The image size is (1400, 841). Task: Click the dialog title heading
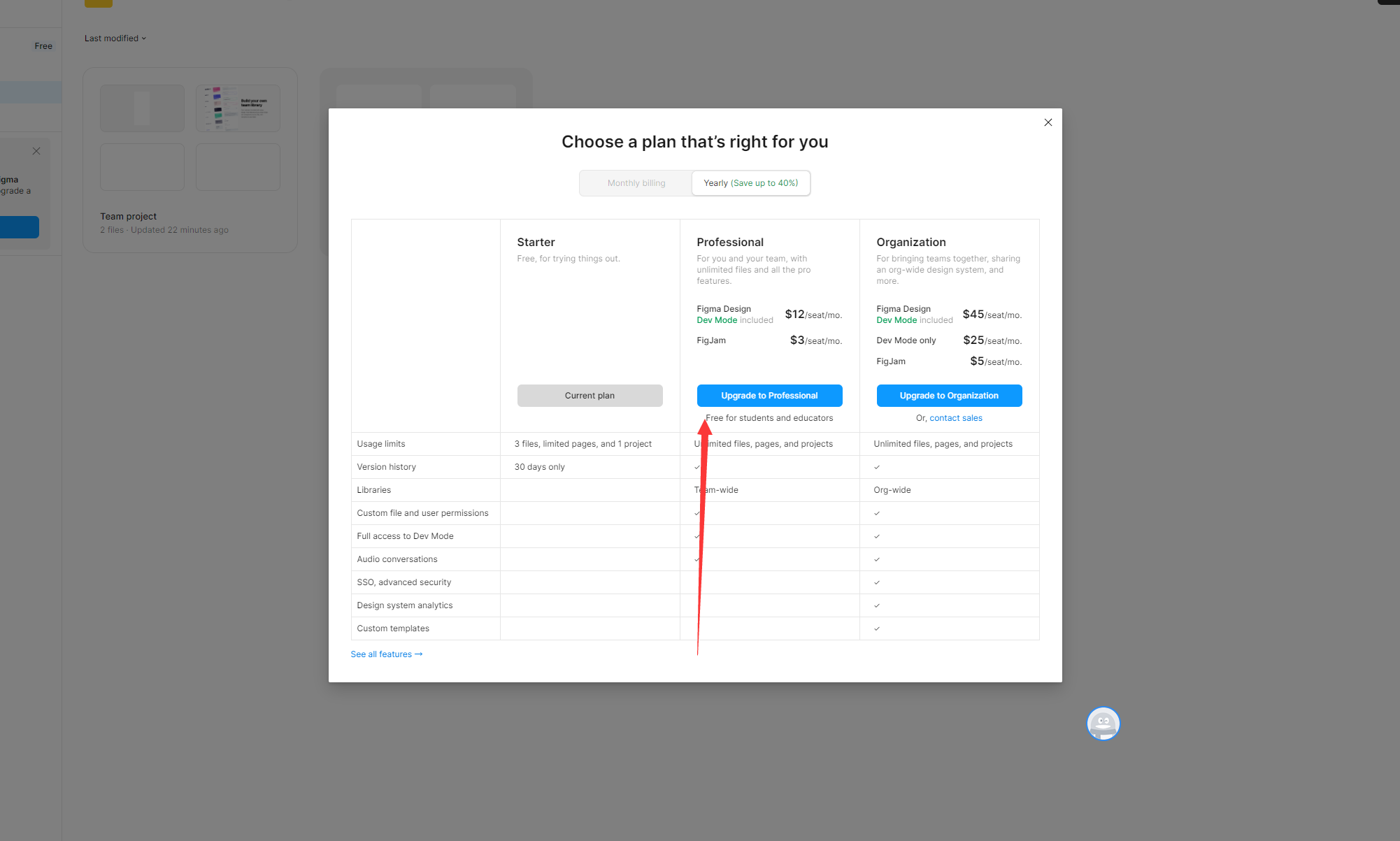coord(695,142)
